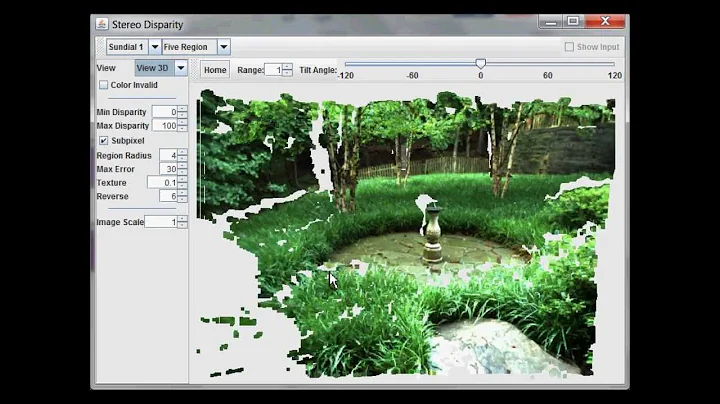Close the Stereo Disparity window
This screenshot has width=720, height=404.
(x=605, y=22)
